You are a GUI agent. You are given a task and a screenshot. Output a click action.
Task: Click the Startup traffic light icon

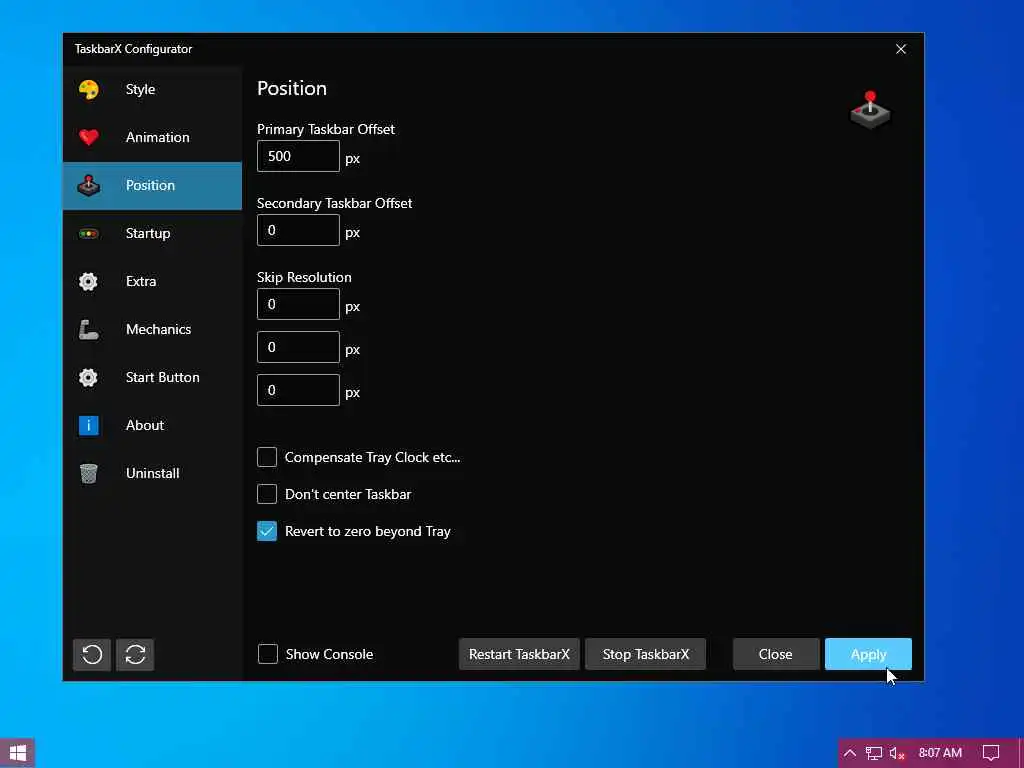coord(89,233)
